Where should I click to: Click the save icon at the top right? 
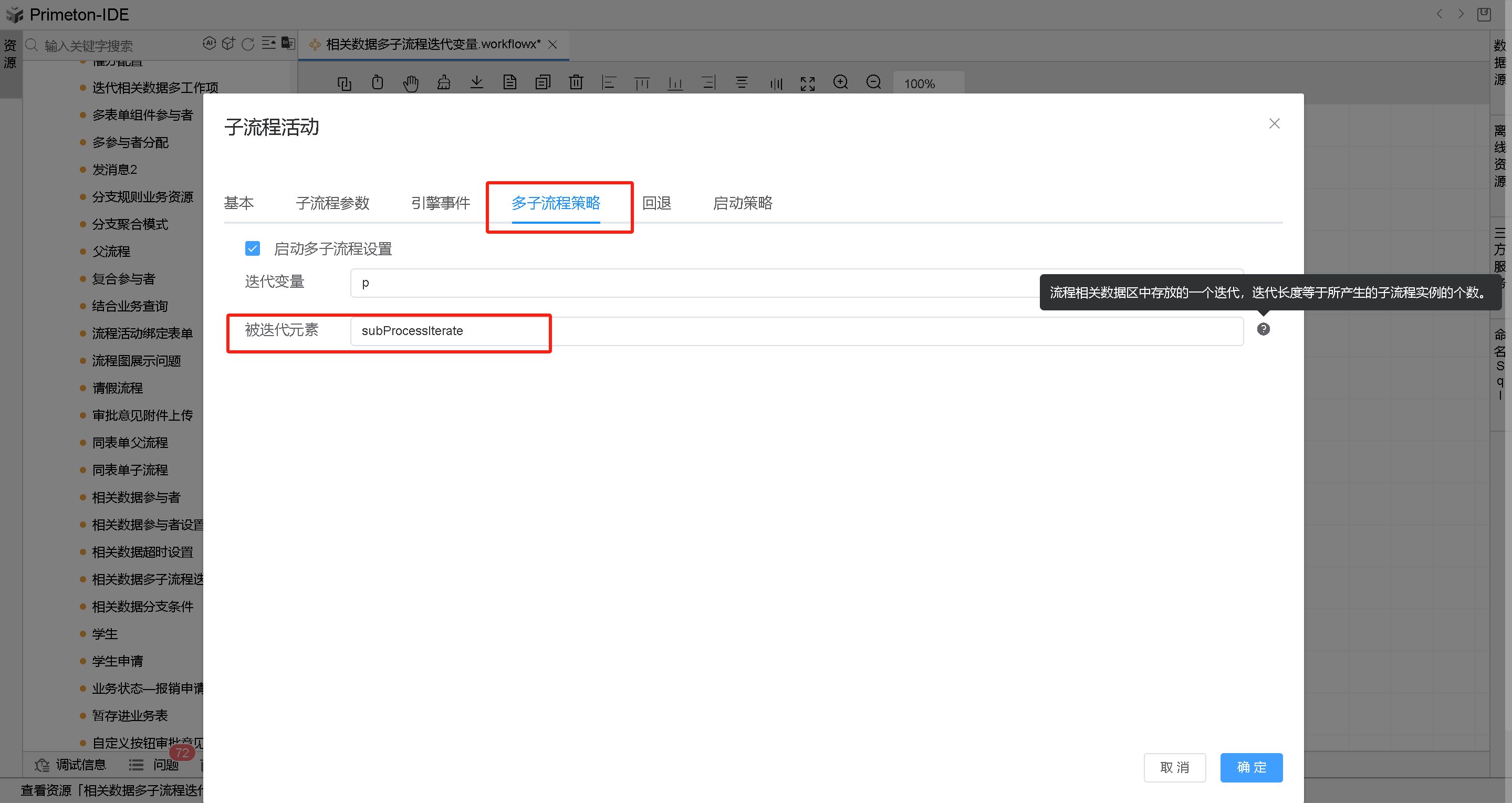[x=1483, y=14]
